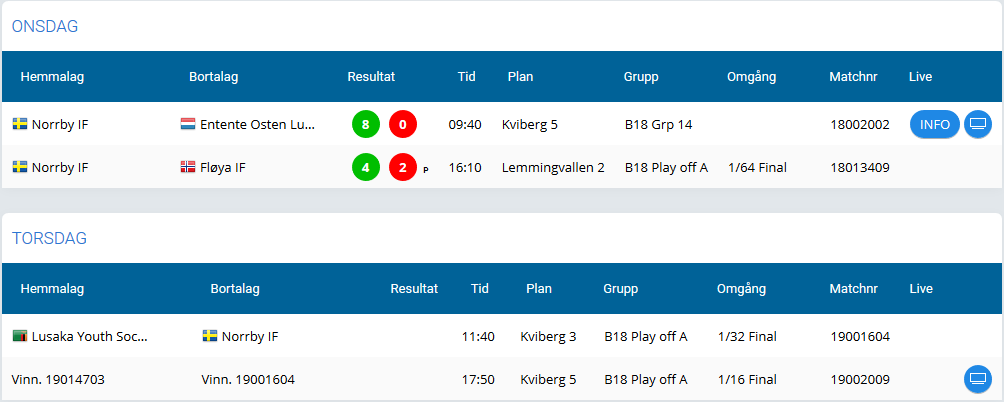Click match number 18013409
The height and width of the screenshot is (402, 1004).
pyautogui.click(x=860, y=168)
